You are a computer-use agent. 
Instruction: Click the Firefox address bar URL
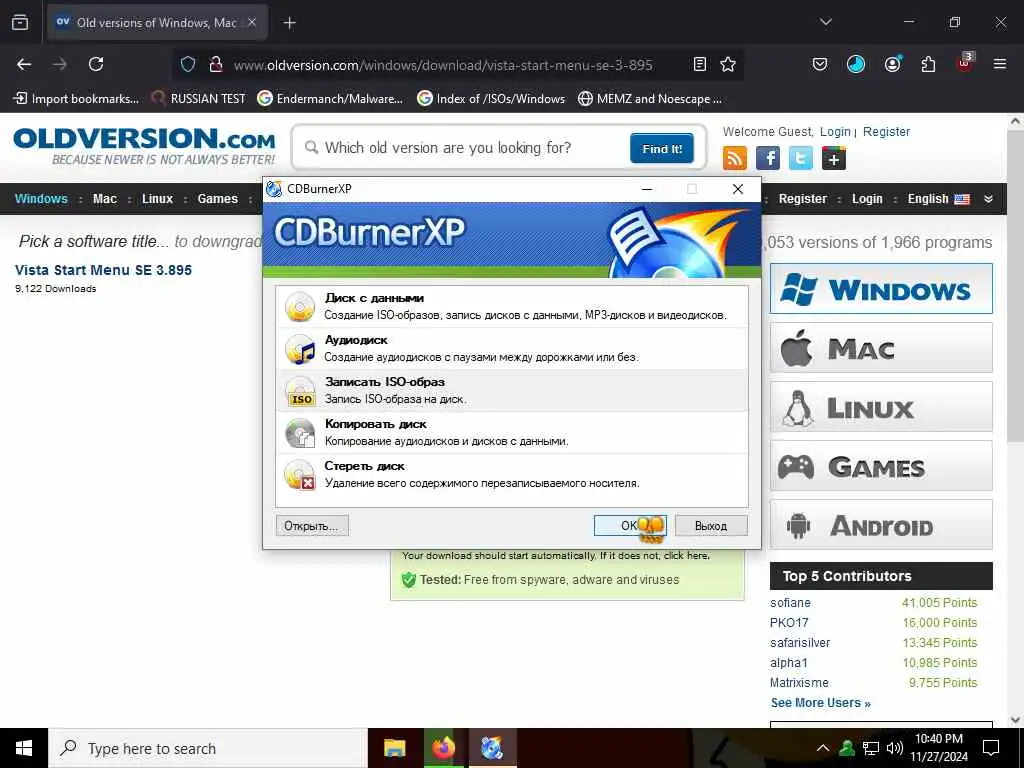443,65
